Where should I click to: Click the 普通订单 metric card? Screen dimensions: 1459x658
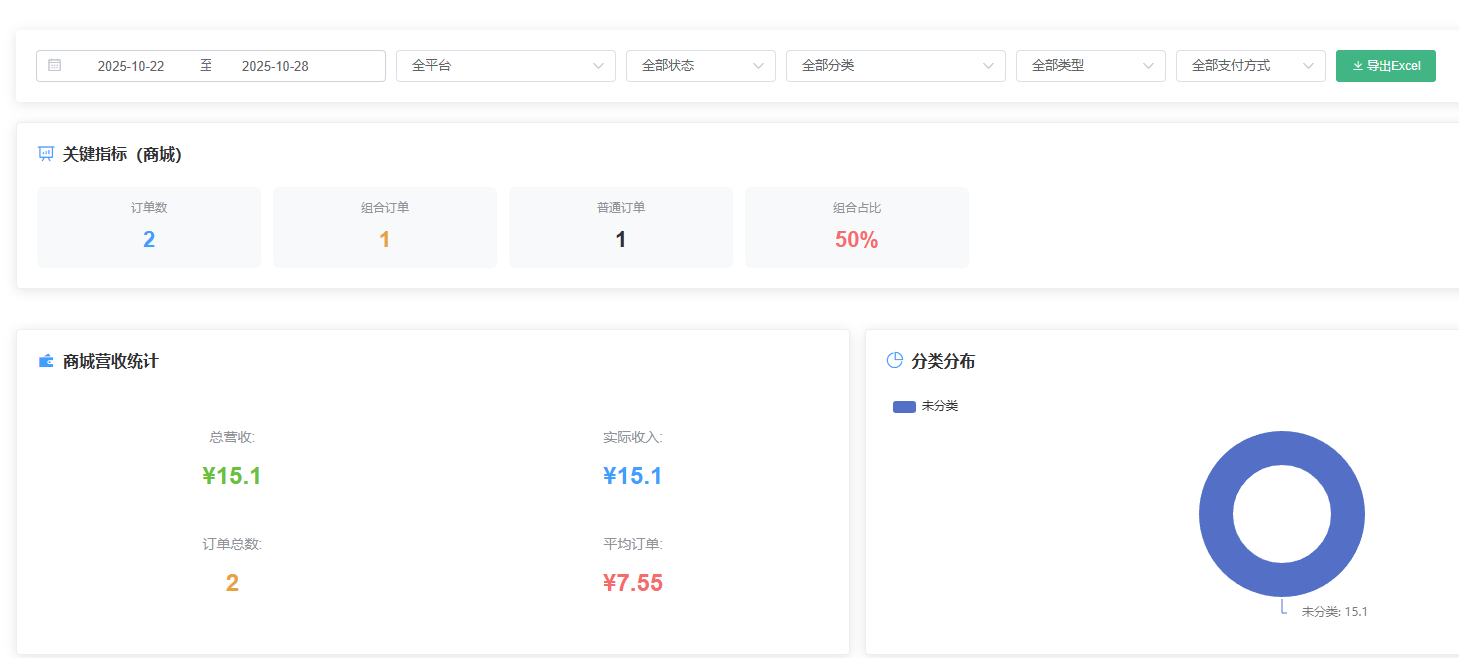tap(621, 228)
